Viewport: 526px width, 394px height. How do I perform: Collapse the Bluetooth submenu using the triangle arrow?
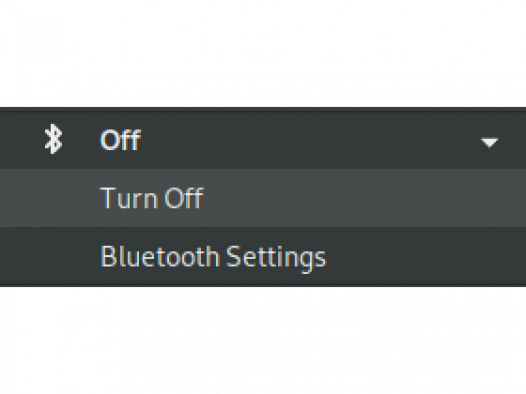(x=489, y=143)
